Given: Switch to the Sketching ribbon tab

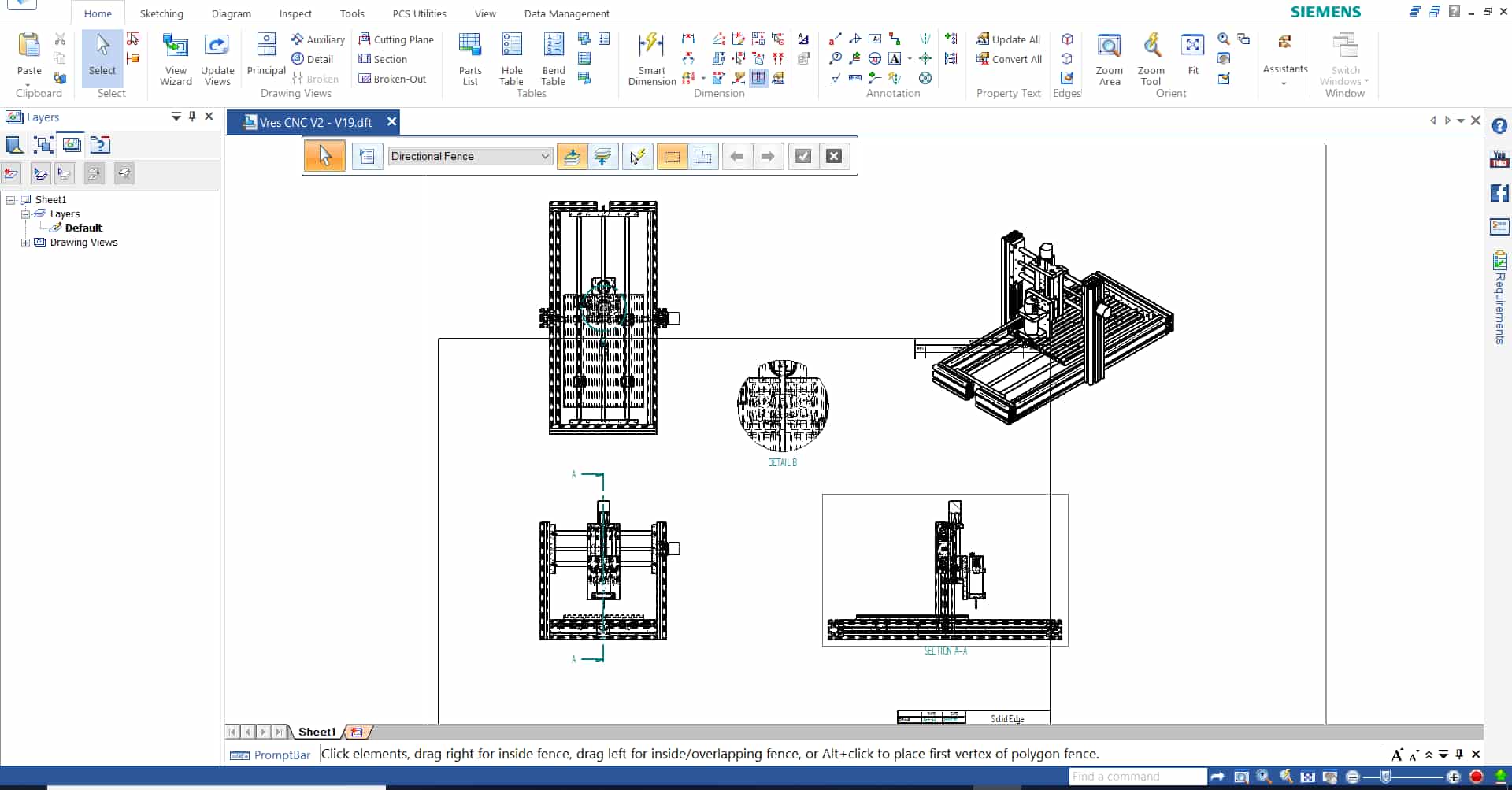Looking at the screenshot, I should 161,13.
